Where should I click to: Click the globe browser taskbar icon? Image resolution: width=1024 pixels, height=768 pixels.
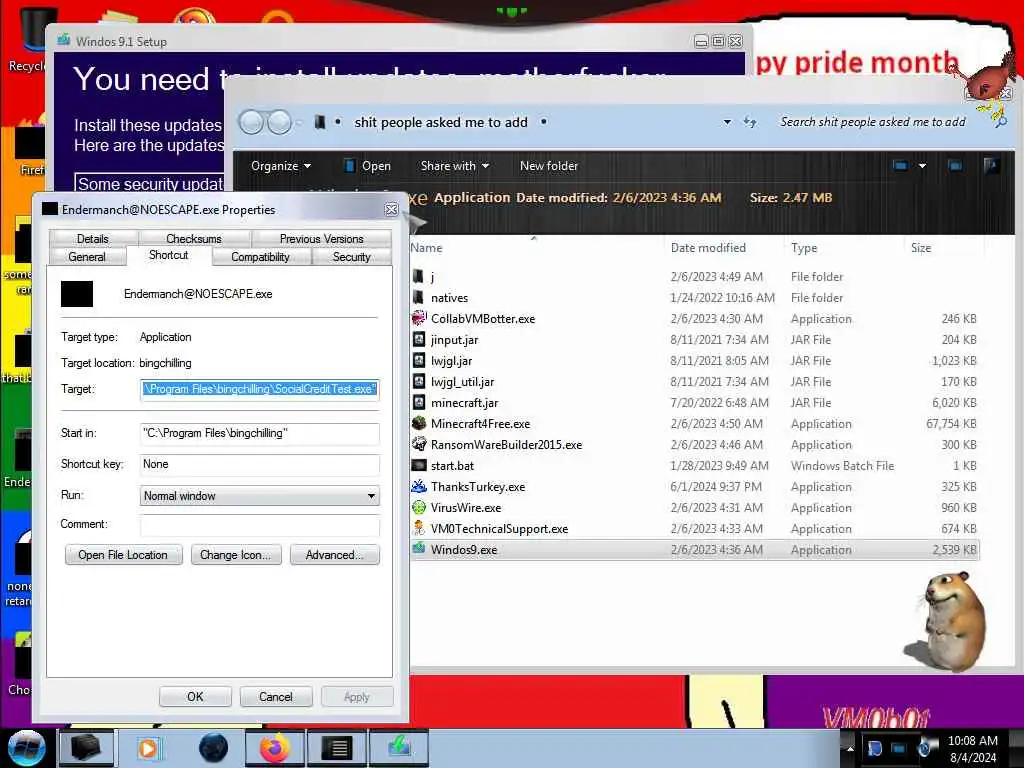click(213, 748)
